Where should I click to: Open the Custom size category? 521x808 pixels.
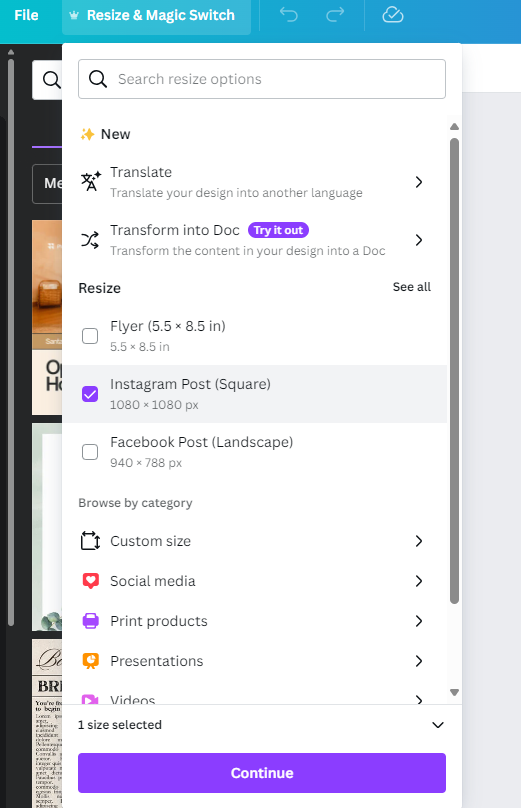click(x=255, y=541)
